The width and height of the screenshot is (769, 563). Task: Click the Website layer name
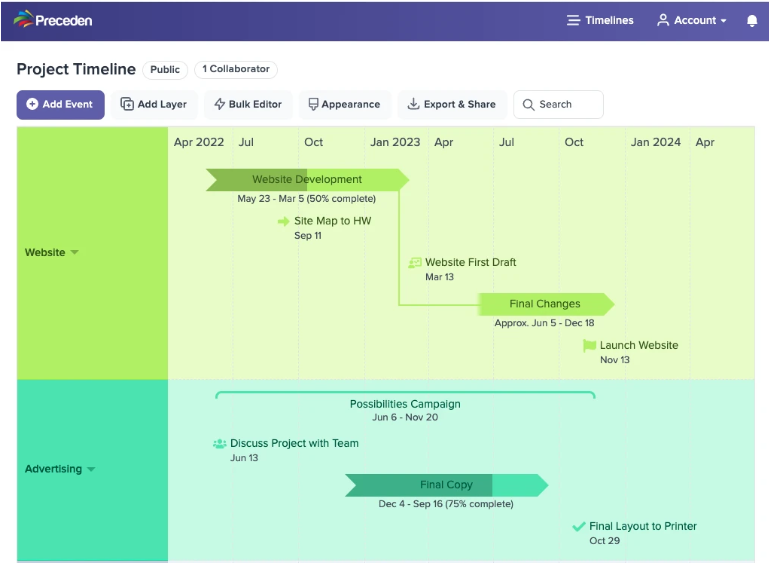click(45, 253)
